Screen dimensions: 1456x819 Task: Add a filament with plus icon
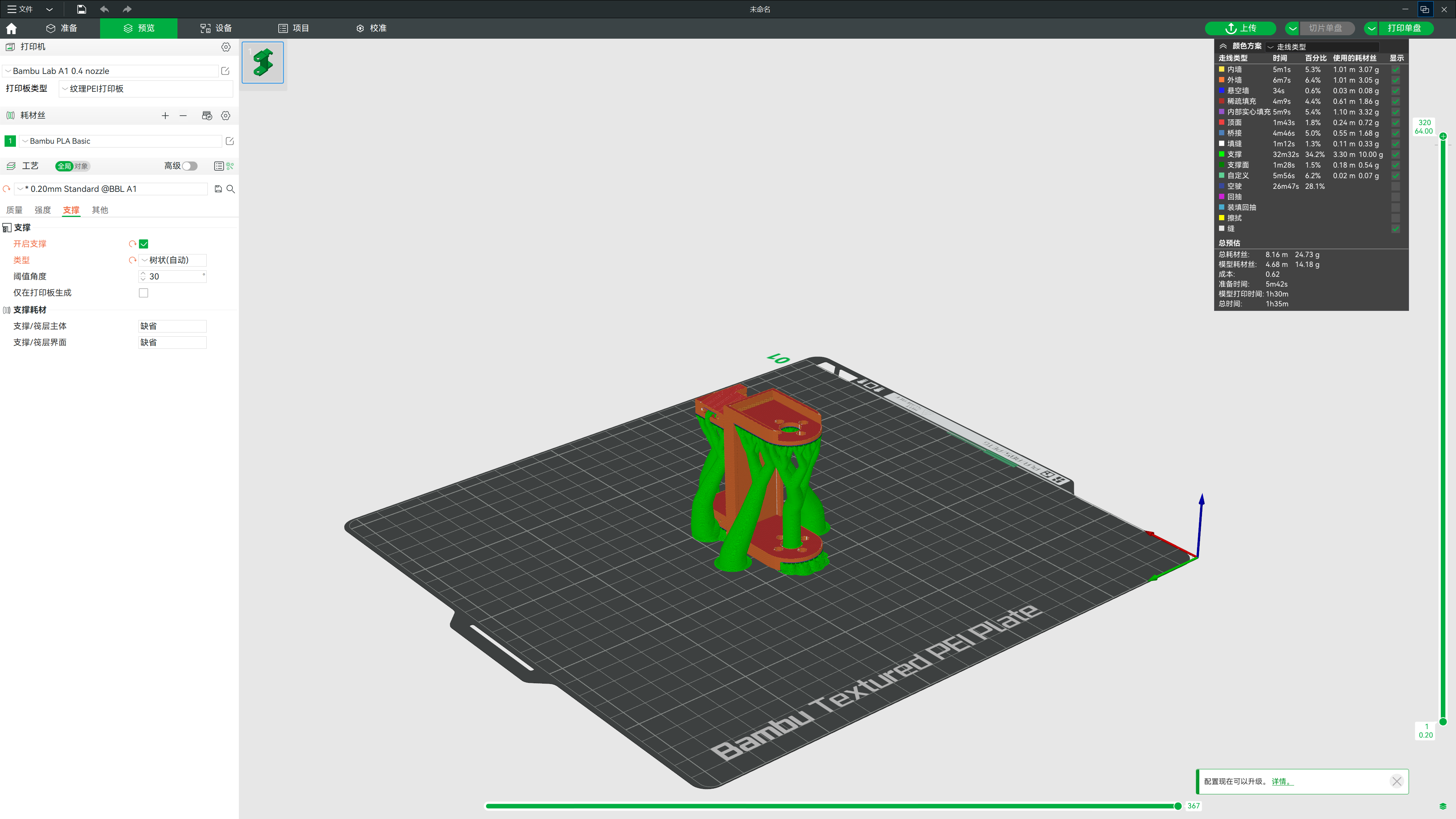click(x=165, y=115)
